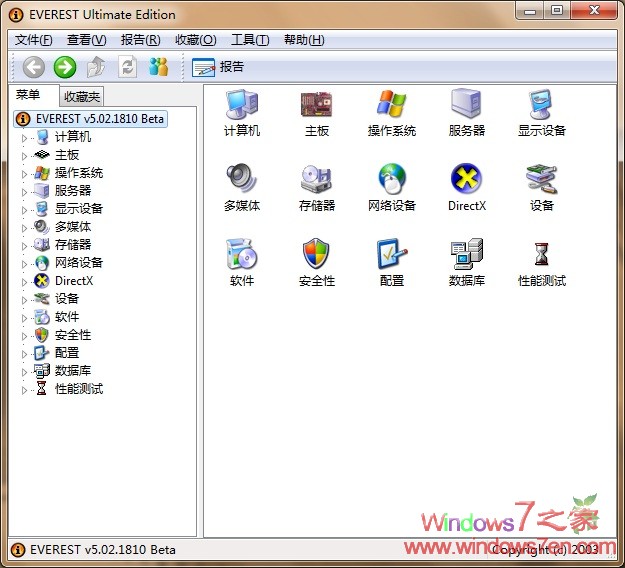This screenshot has height=568, width=625.
Task: Select 显示设备 in the left tree
Action: click(x=79, y=208)
